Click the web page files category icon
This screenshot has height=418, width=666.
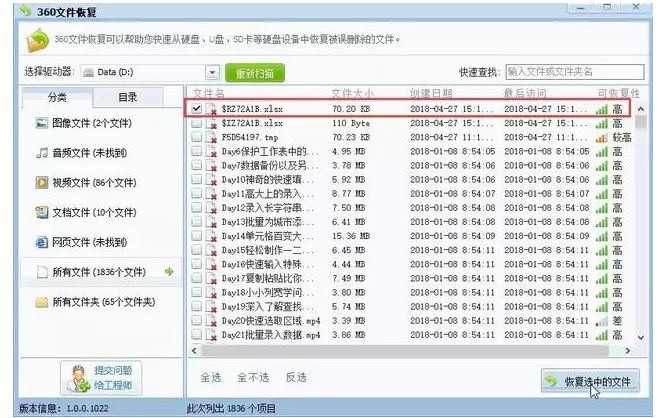click(41, 242)
